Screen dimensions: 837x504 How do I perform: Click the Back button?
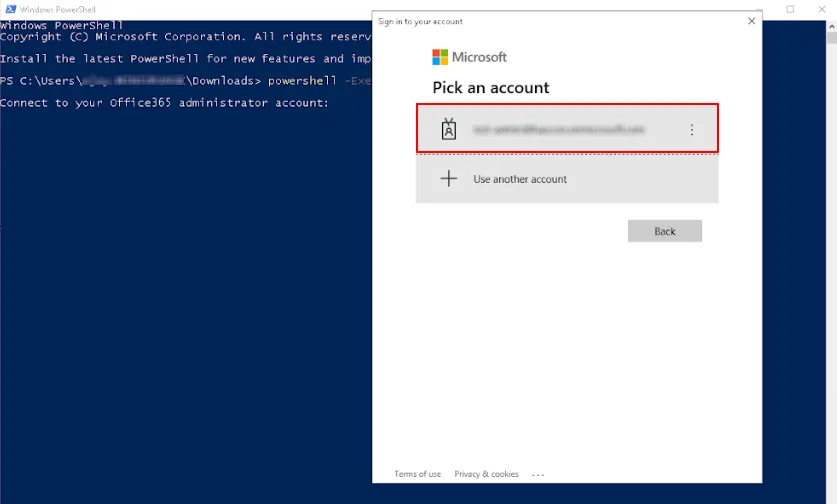[x=665, y=231]
